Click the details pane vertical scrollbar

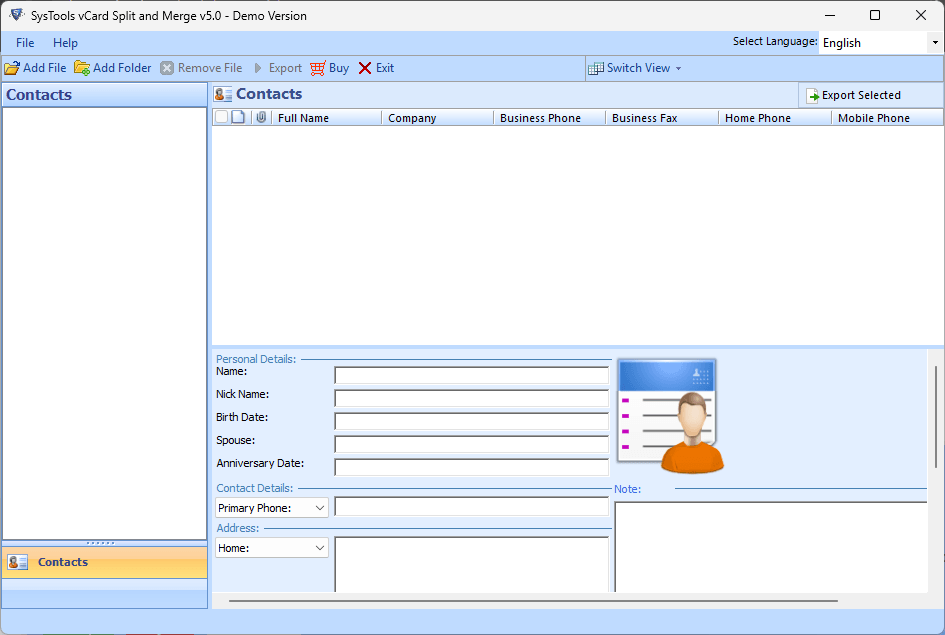point(935,417)
